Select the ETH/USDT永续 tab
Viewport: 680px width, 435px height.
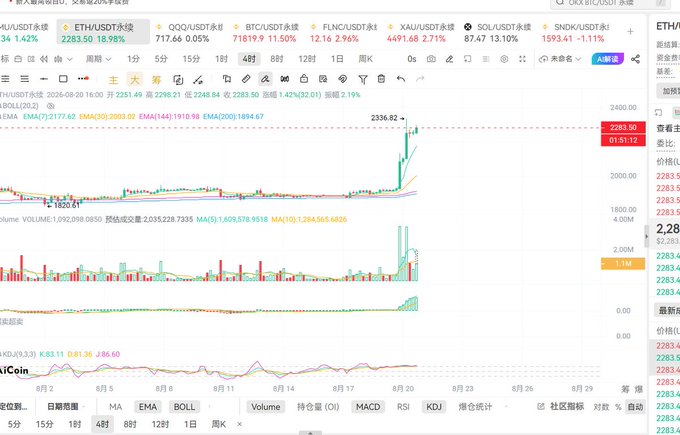[103, 33]
